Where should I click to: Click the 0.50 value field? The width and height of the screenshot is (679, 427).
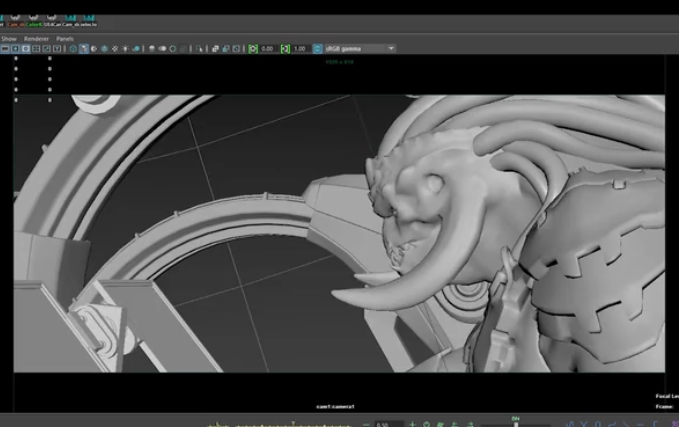(388, 424)
